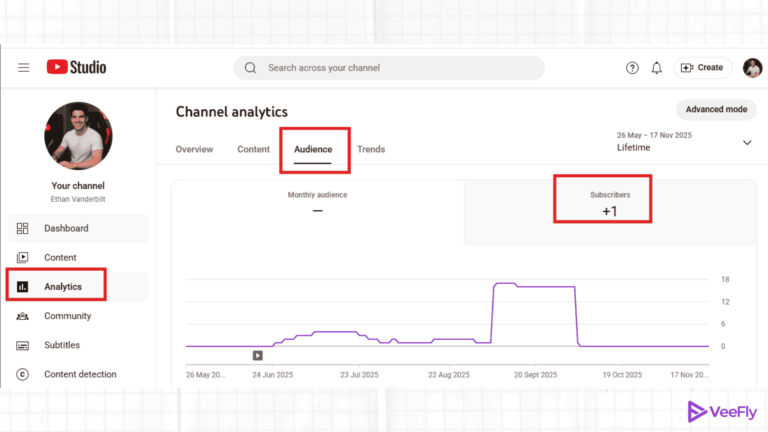Open the Trends tab
The image size is (768, 432).
click(371, 150)
